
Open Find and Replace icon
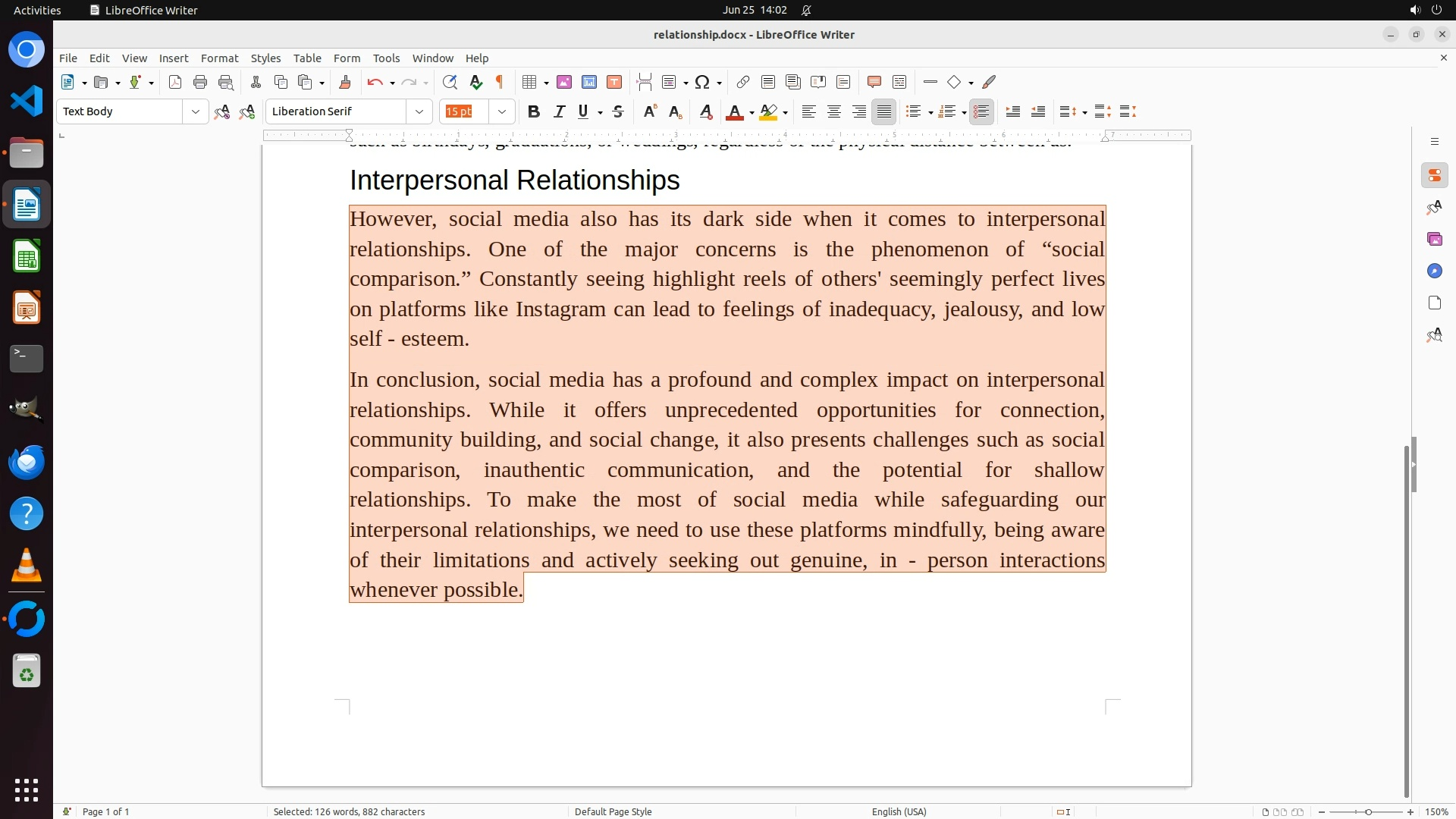(x=450, y=82)
